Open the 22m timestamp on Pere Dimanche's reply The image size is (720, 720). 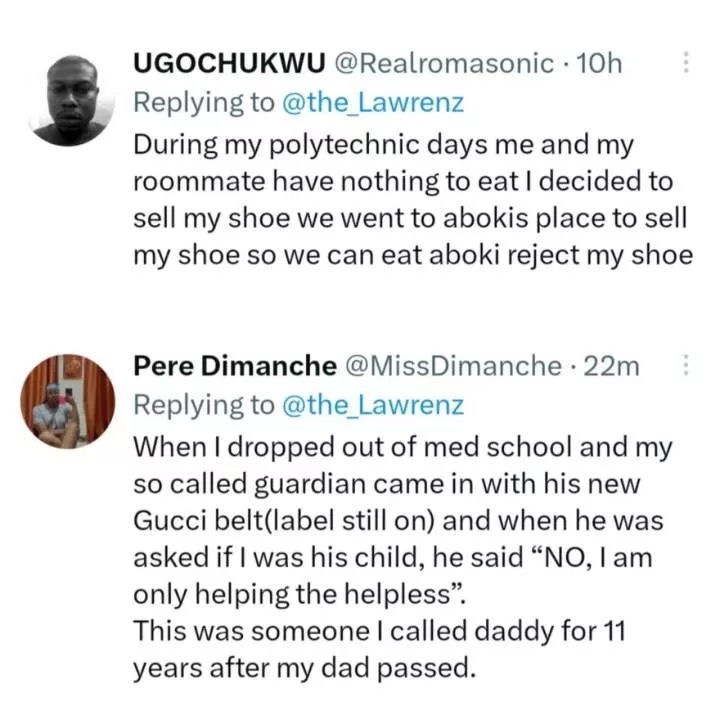611,366
